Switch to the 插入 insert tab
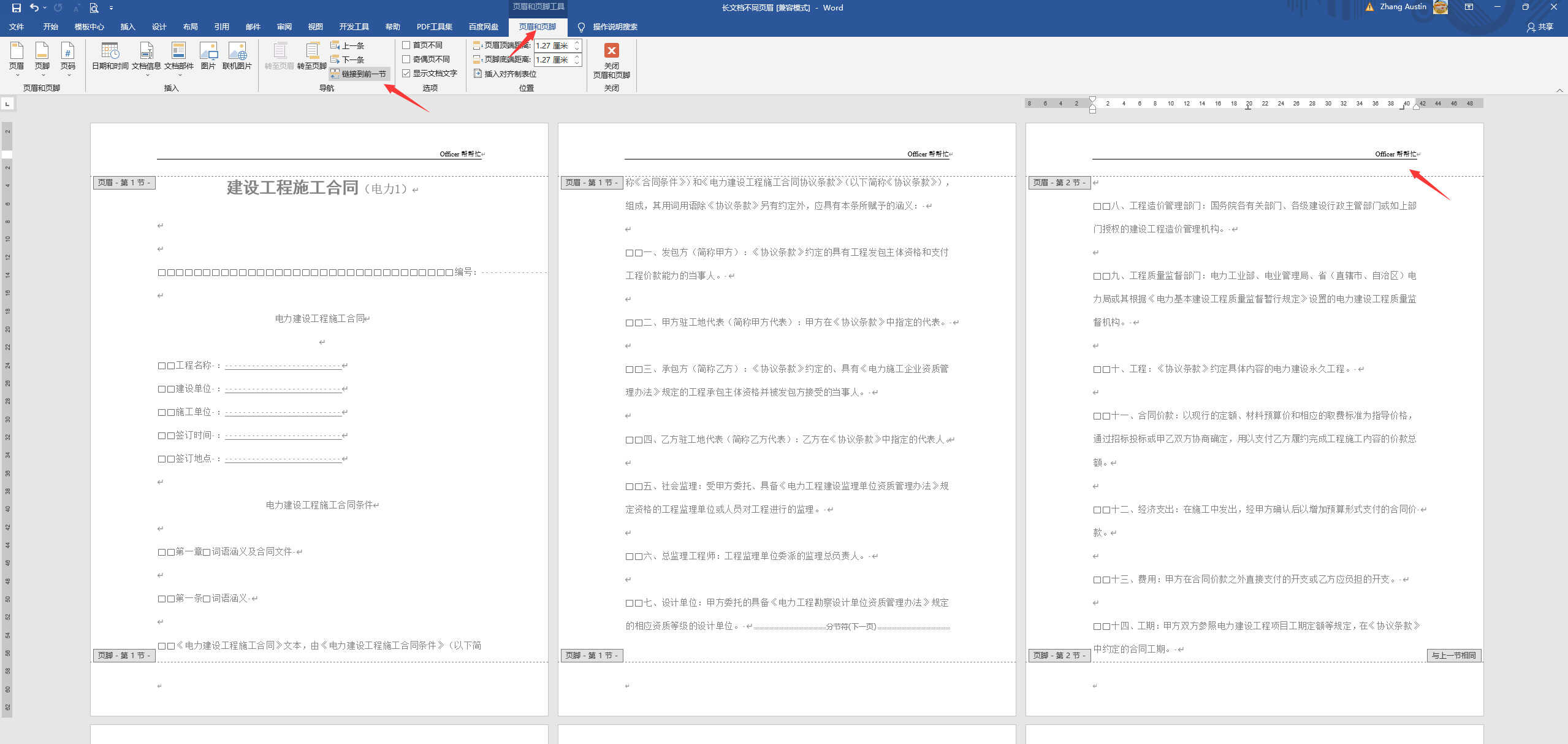1568x744 pixels. (127, 27)
